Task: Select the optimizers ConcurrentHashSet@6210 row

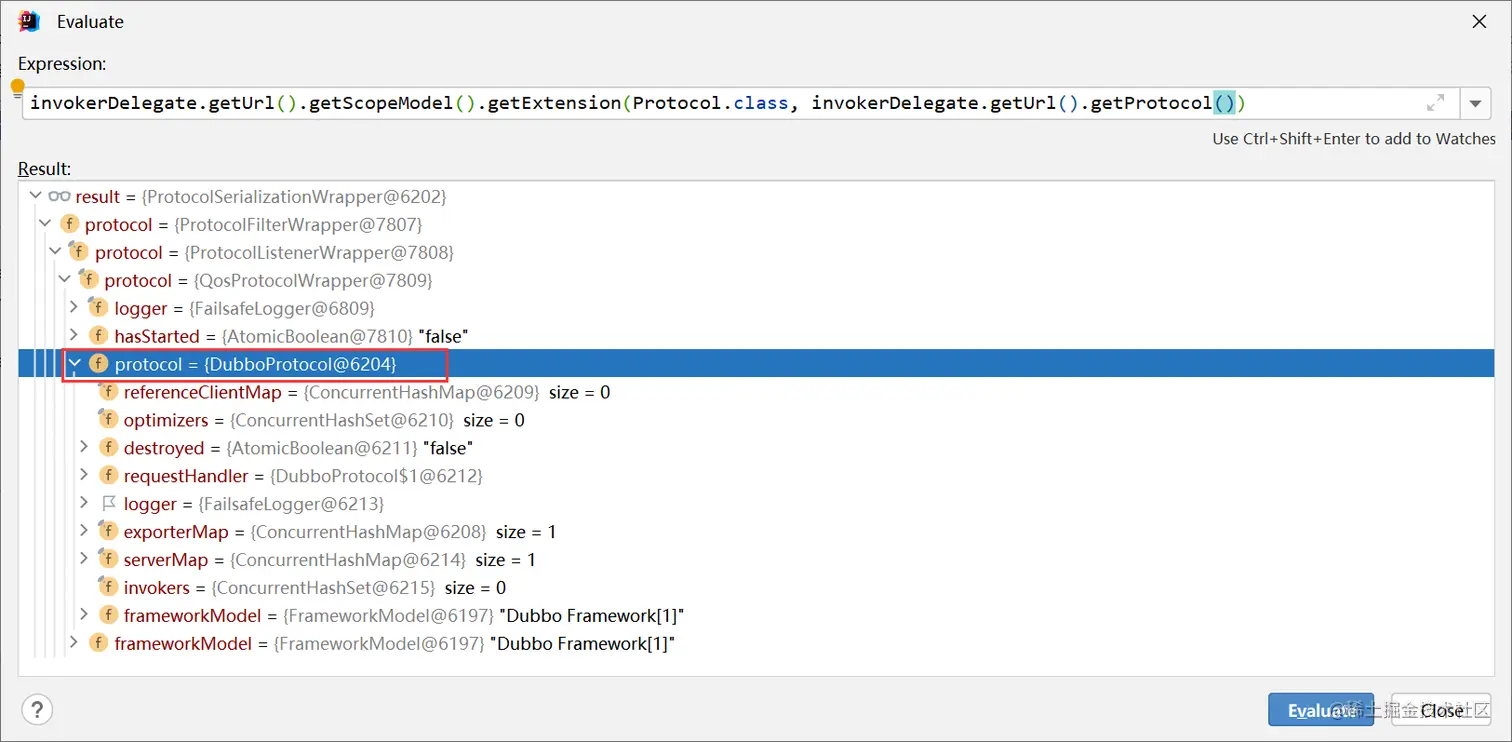Action: (x=756, y=420)
